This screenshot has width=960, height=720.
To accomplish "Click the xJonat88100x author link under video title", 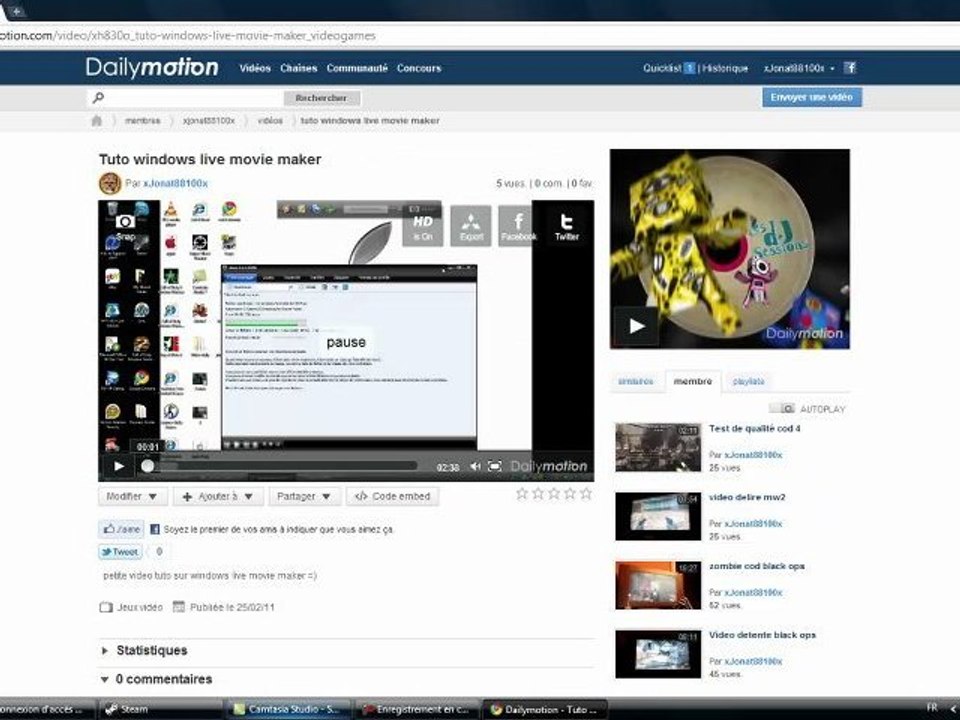I will pos(175,183).
